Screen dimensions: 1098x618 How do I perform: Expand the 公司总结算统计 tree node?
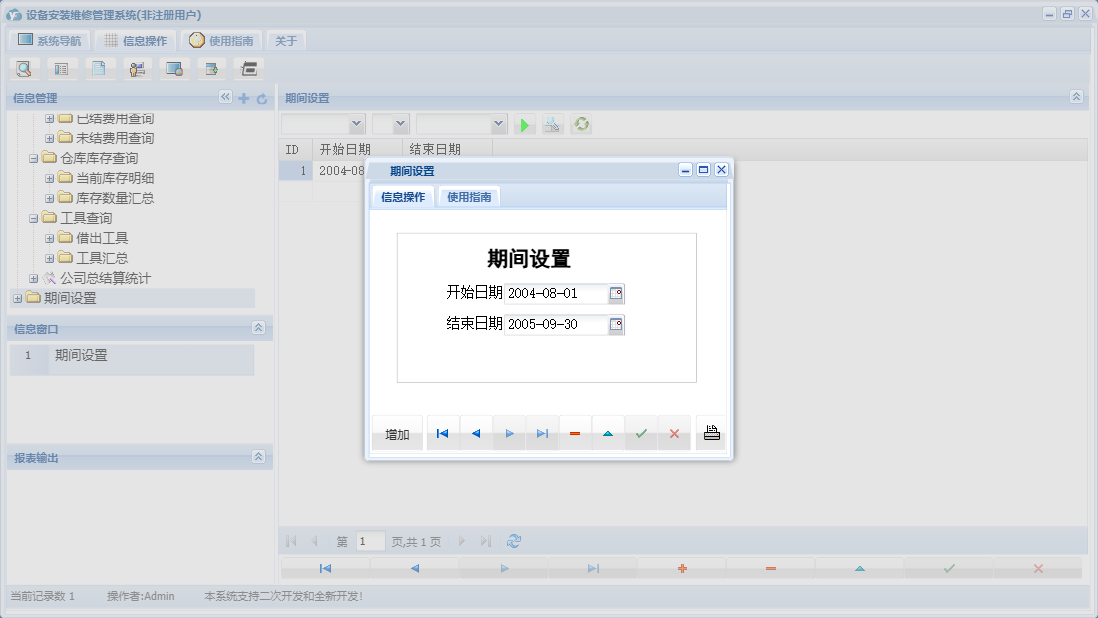tap(33, 278)
